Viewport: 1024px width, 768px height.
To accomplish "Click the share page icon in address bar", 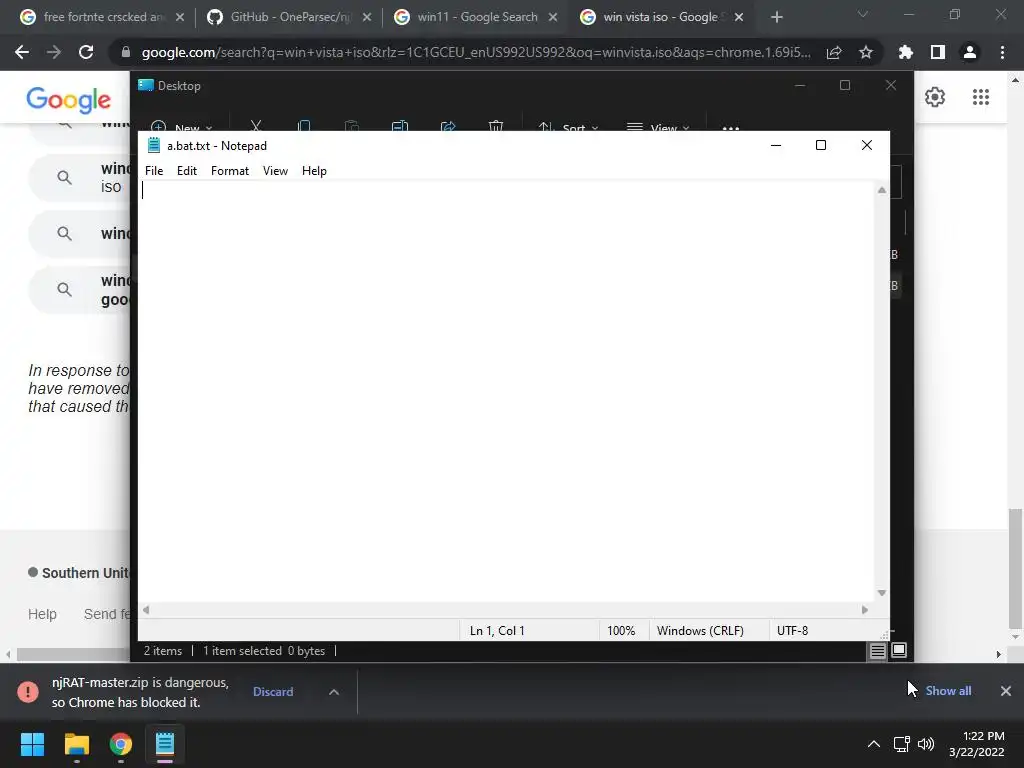I will click(x=834, y=52).
